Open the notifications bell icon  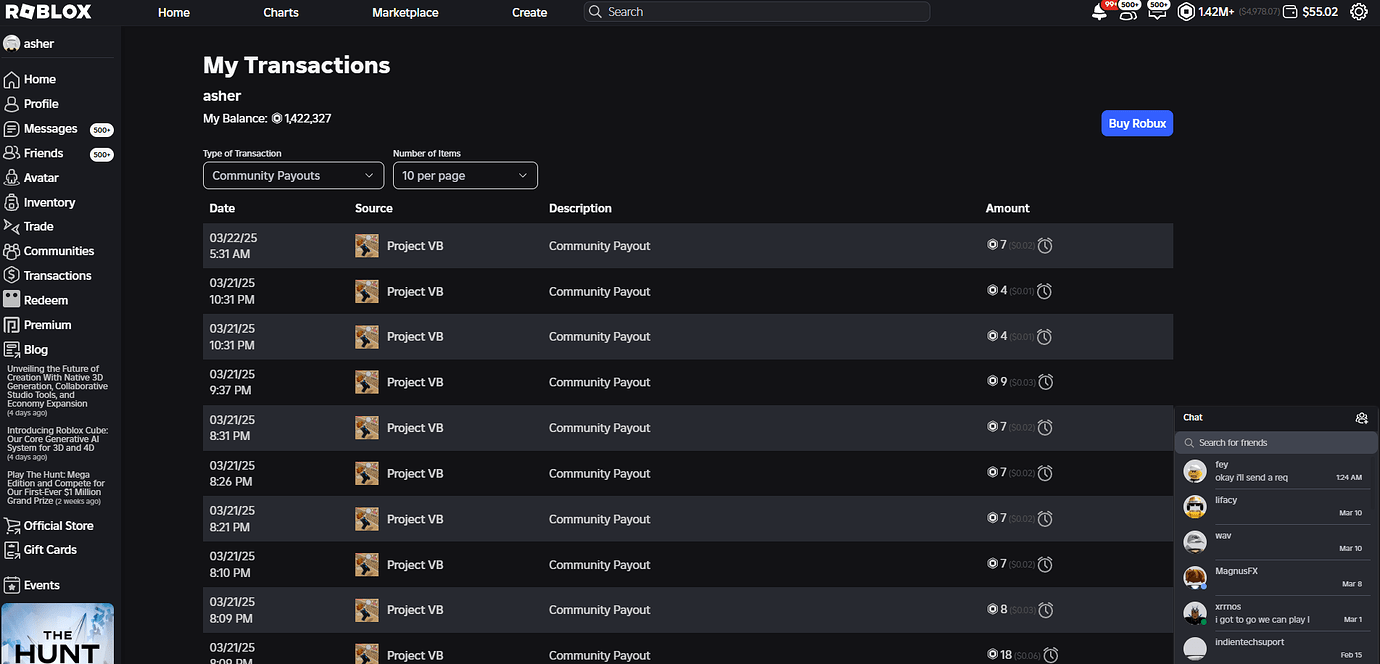(1100, 12)
